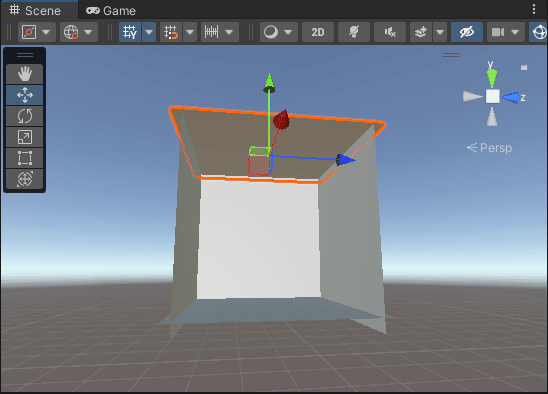Toggle scene audio mute
This screenshot has width=548, height=394.
(390, 32)
